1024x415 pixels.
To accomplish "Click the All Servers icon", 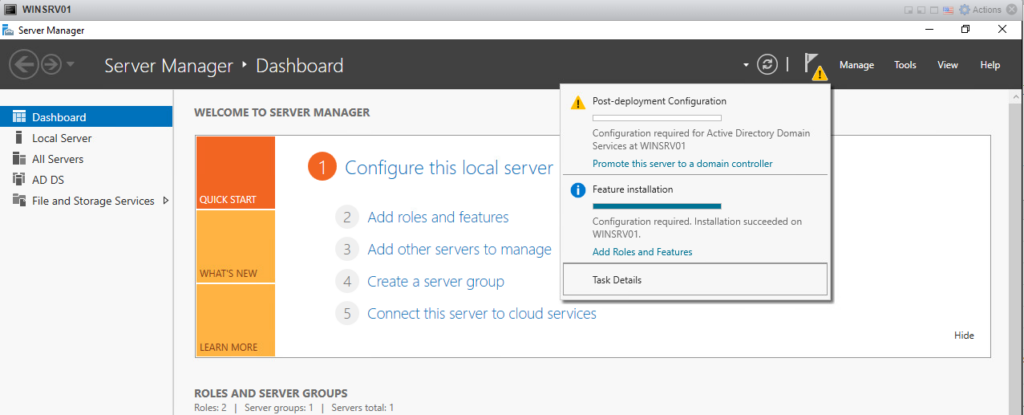I will 19,159.
